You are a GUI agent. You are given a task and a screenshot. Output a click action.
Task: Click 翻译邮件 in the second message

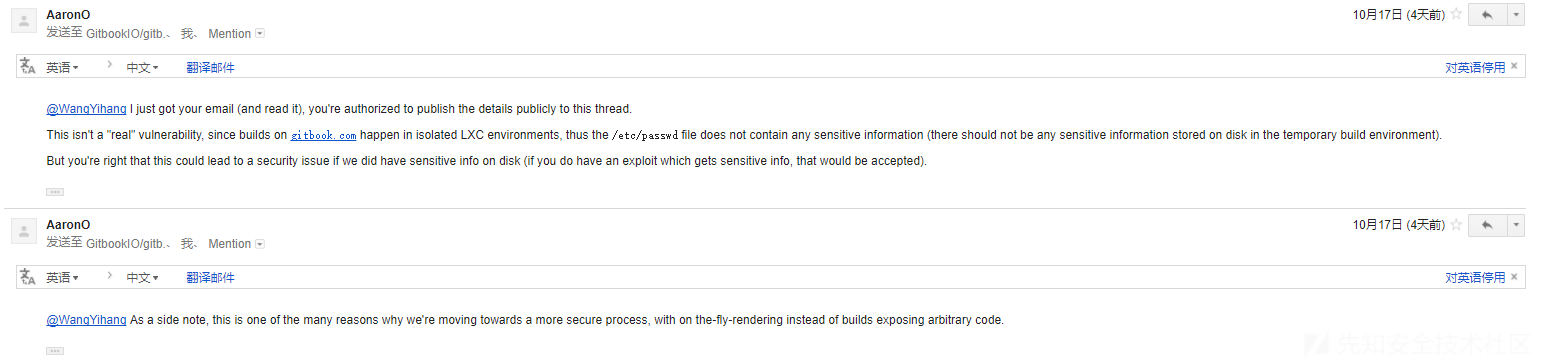coord(210,278)
